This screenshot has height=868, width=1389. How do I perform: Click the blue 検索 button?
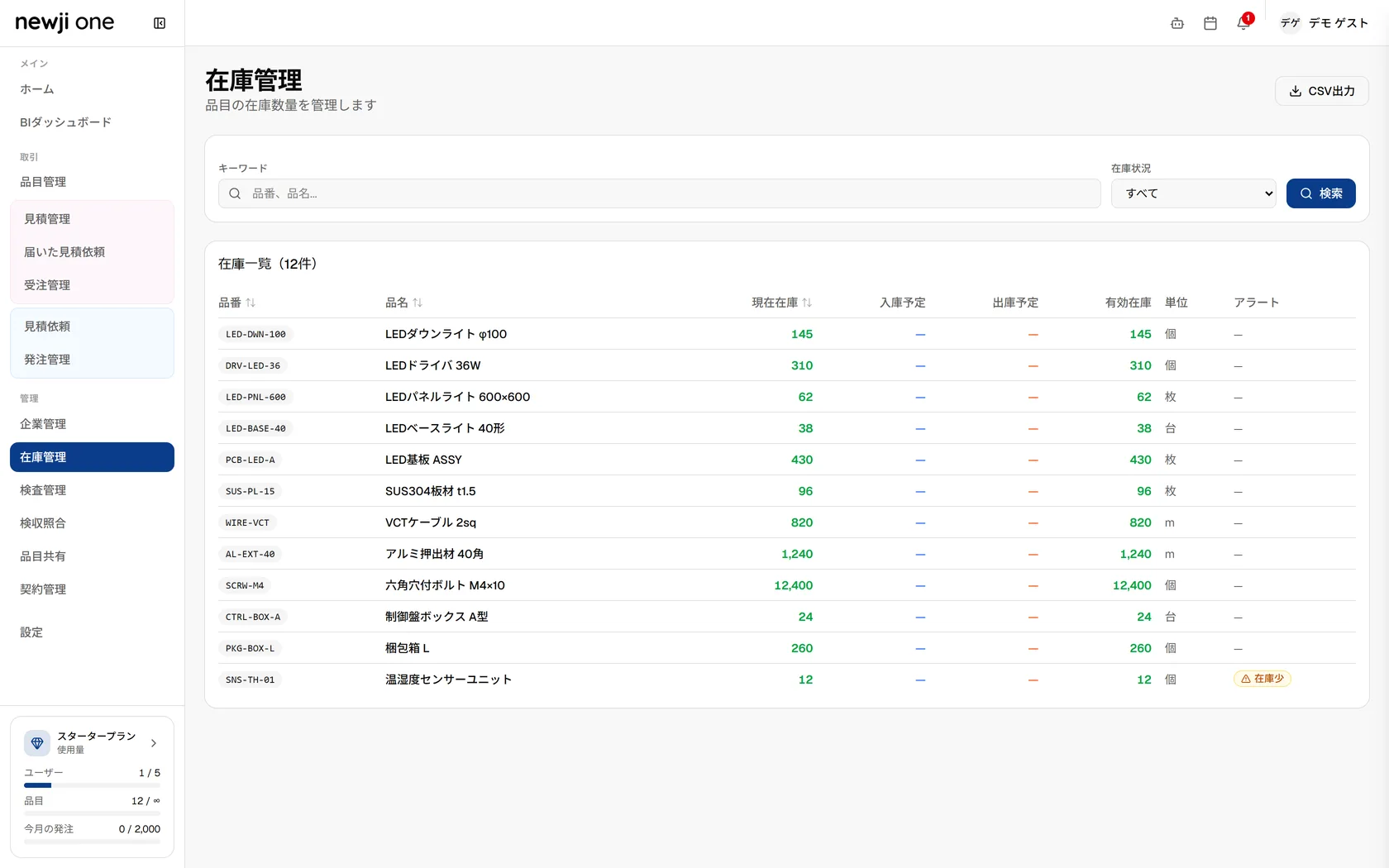[x=1320, y=193]
